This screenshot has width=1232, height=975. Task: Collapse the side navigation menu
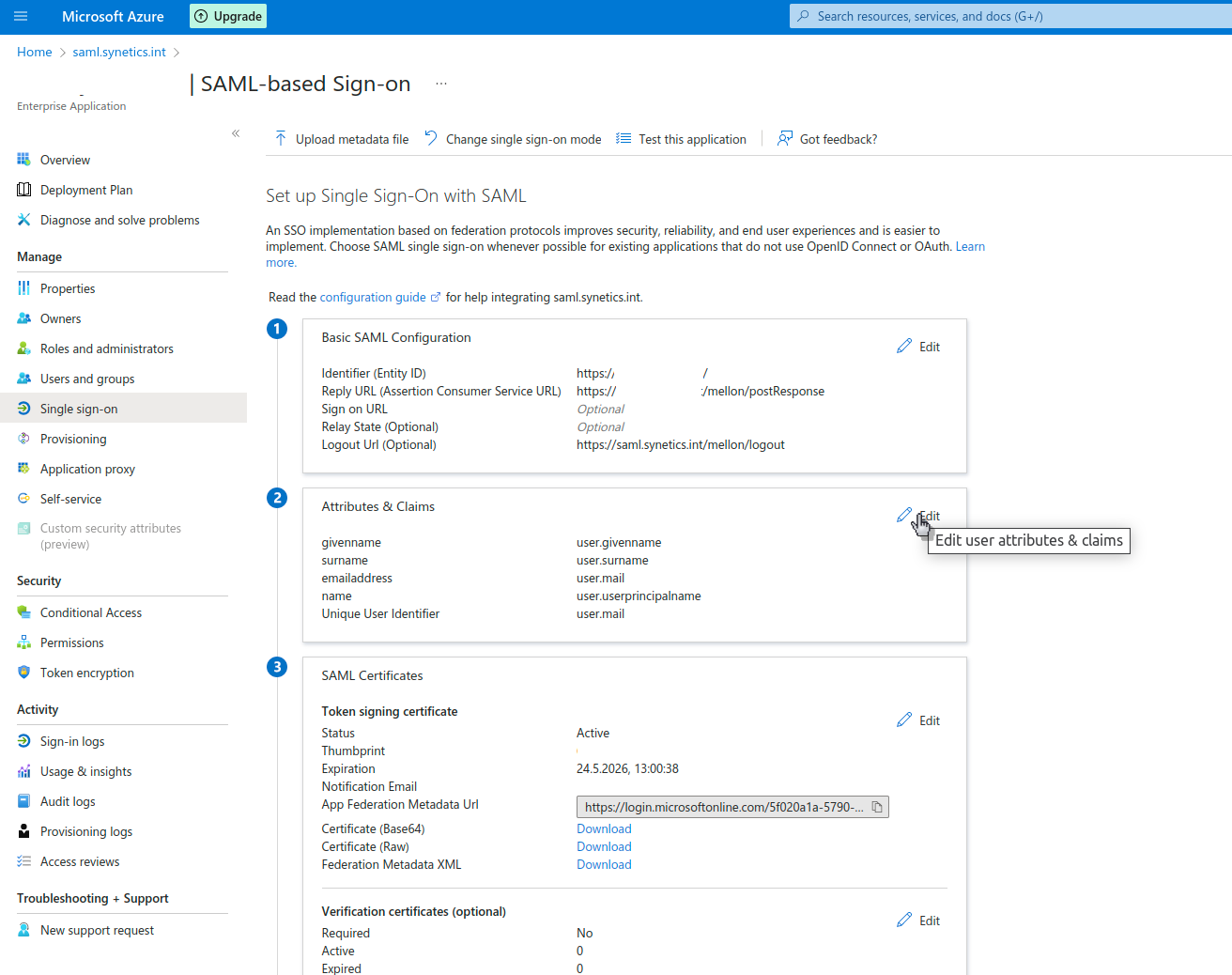(x=236, y=133)
